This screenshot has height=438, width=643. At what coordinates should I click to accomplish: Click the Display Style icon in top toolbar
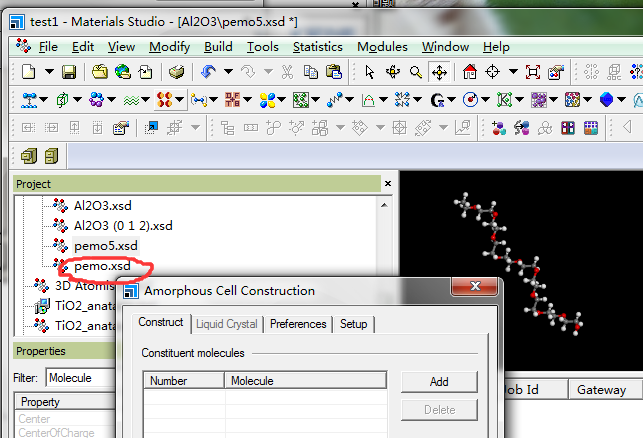point(556,72)
